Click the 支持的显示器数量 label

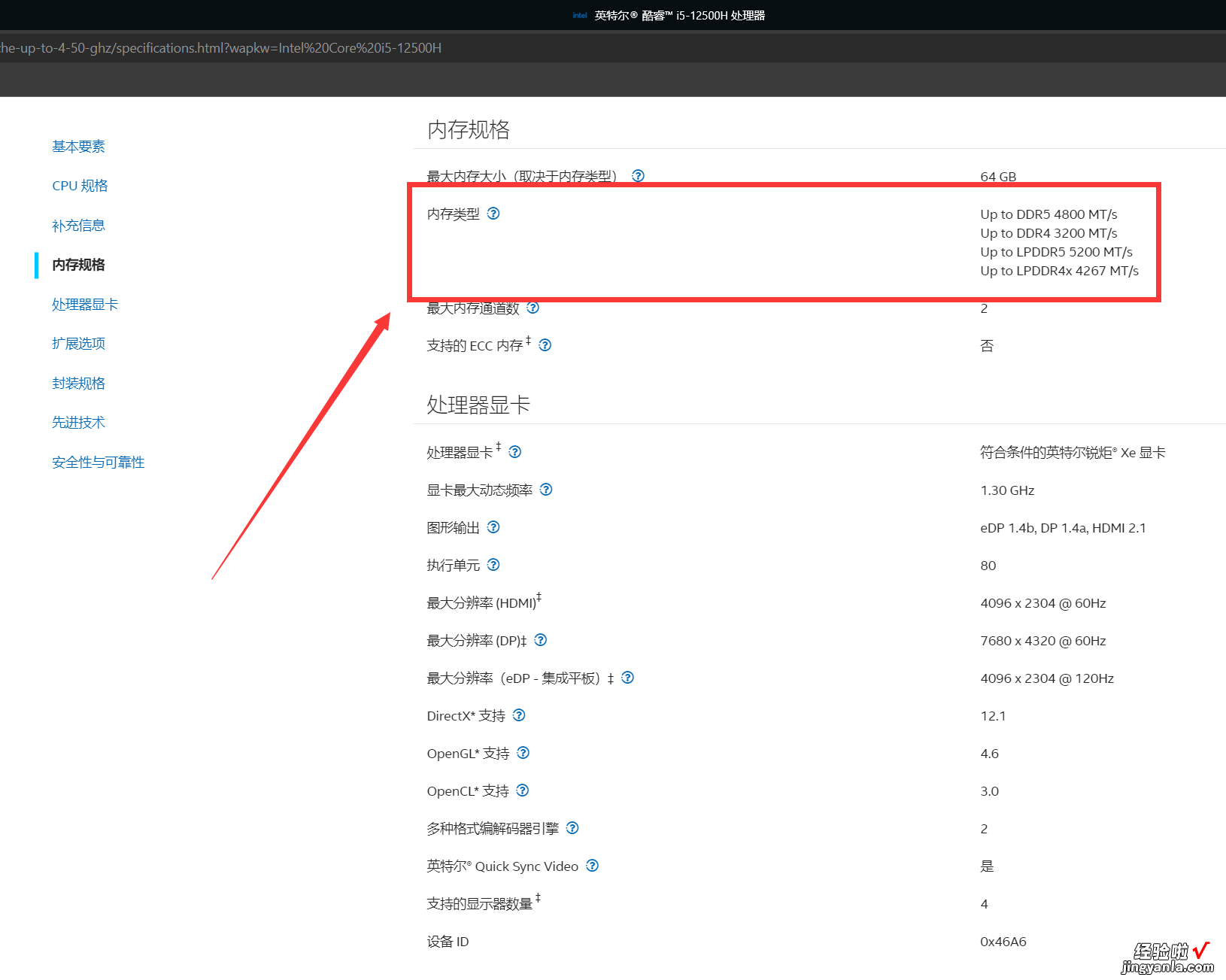point(483,903)
